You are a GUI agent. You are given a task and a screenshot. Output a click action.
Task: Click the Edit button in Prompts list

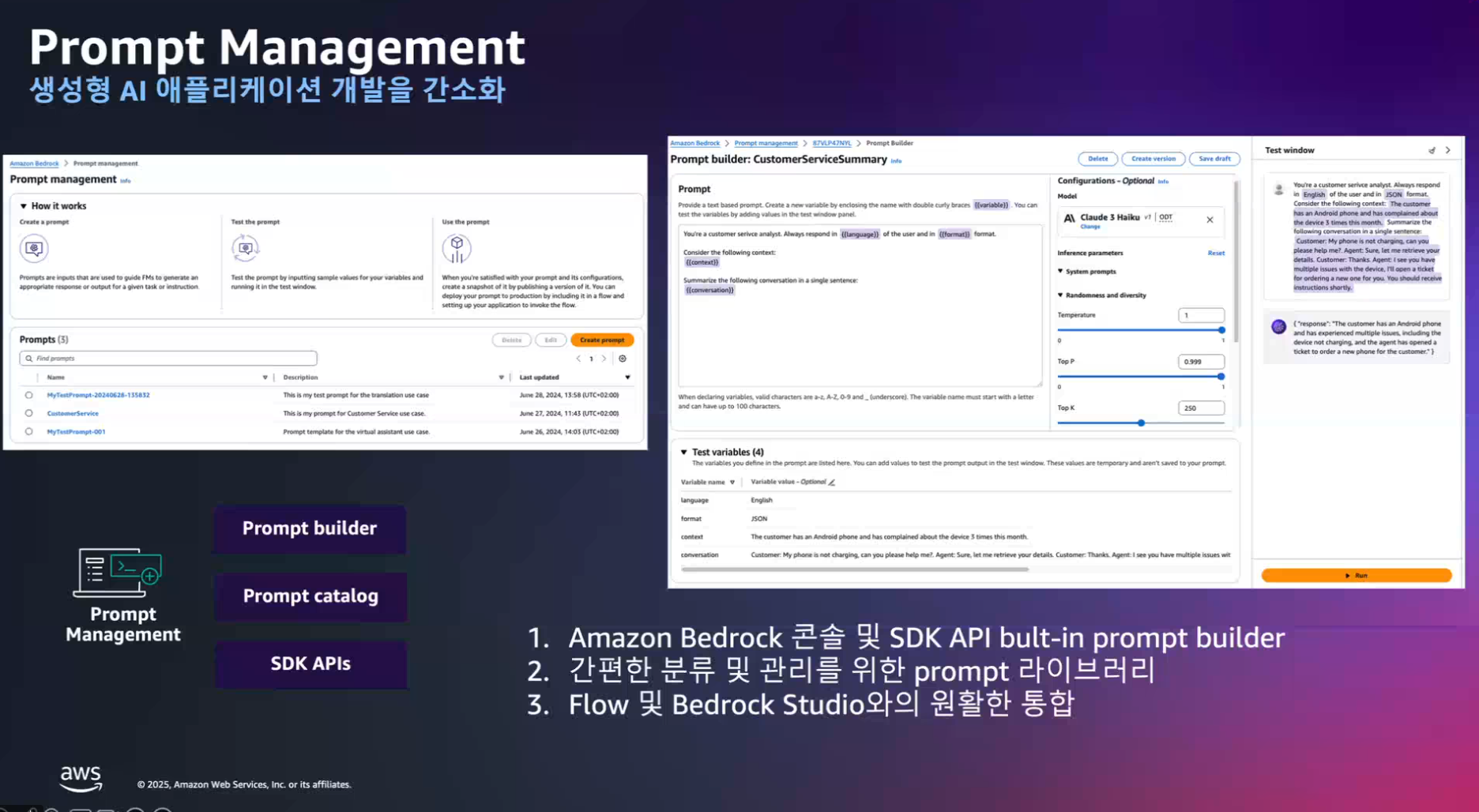pyautogui.click(x=551, y=340)
